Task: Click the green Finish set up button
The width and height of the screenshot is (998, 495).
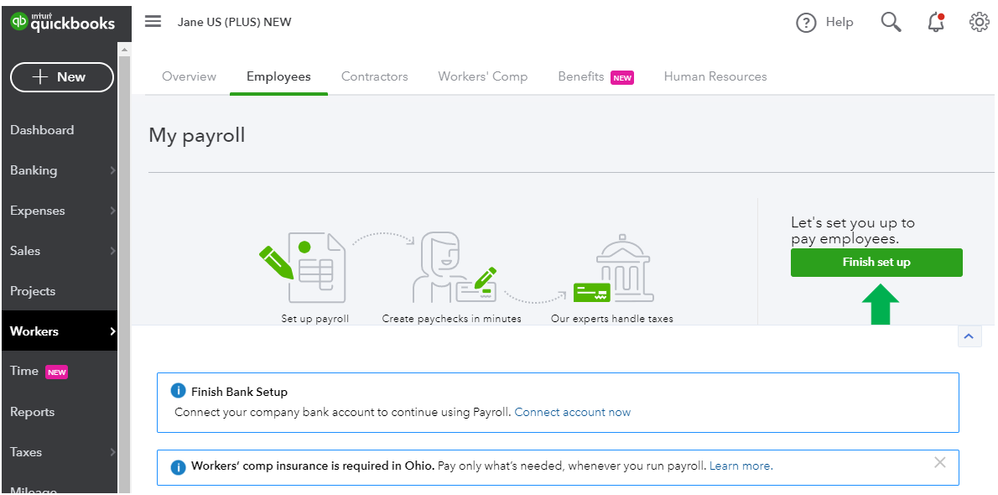Action: tap(876, 262)
